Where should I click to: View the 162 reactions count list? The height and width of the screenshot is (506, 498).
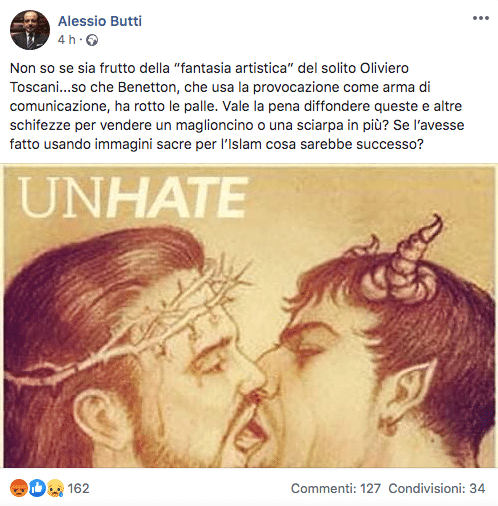(79, 488)
